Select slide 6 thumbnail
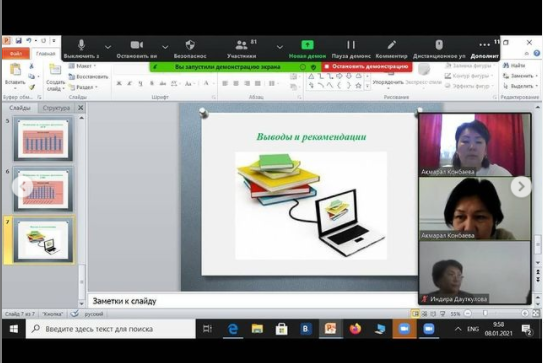 (43, 189)
